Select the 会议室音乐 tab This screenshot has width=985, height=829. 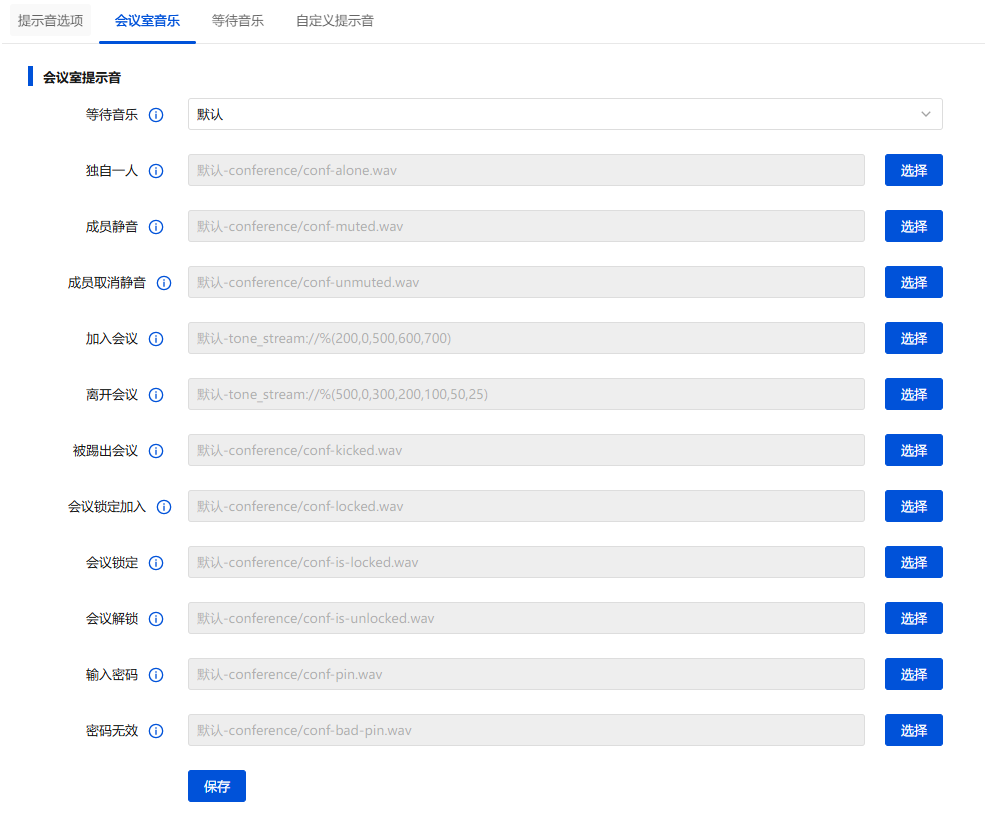147,20
